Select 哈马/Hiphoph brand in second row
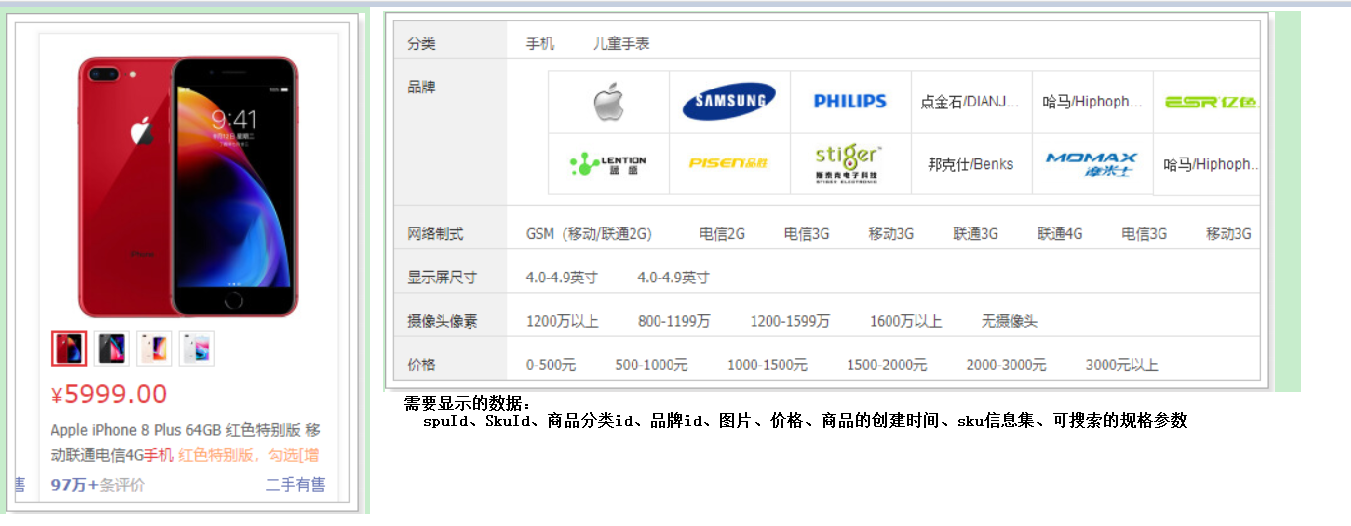Screen dimensions: 1351x526 pos(1208,164)
